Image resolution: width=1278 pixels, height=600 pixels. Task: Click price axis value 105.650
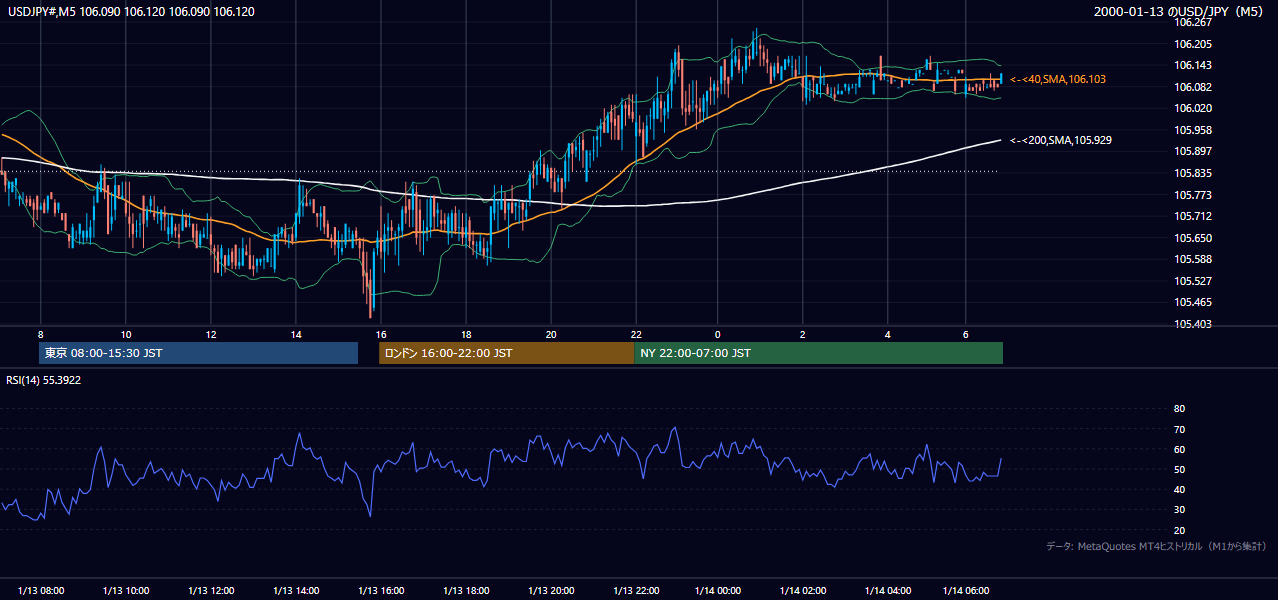(x=1193, y=238)
